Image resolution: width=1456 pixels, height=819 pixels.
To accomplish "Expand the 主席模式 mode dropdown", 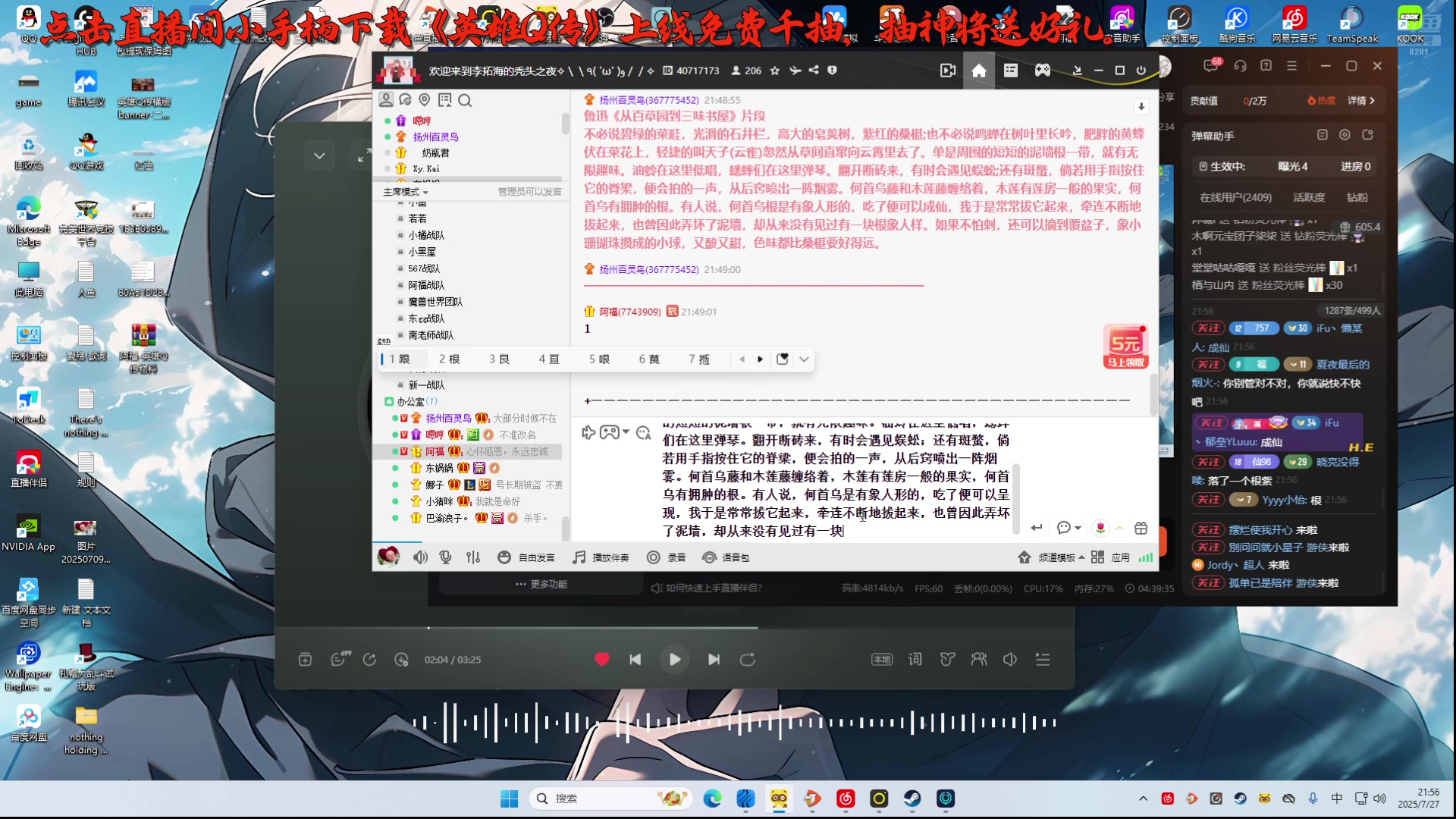I will pos(406,192).
